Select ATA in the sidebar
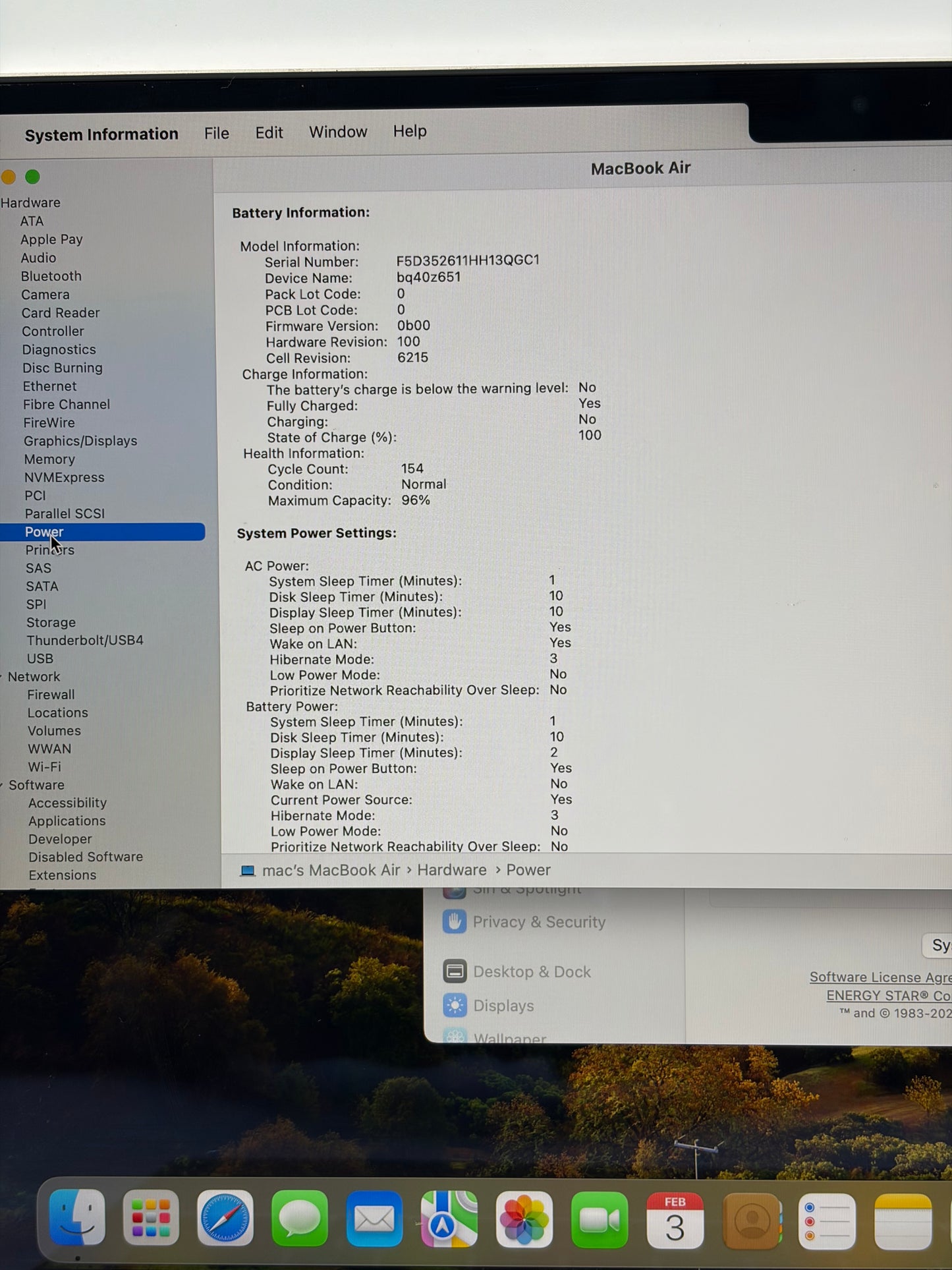 coord(32,221)
